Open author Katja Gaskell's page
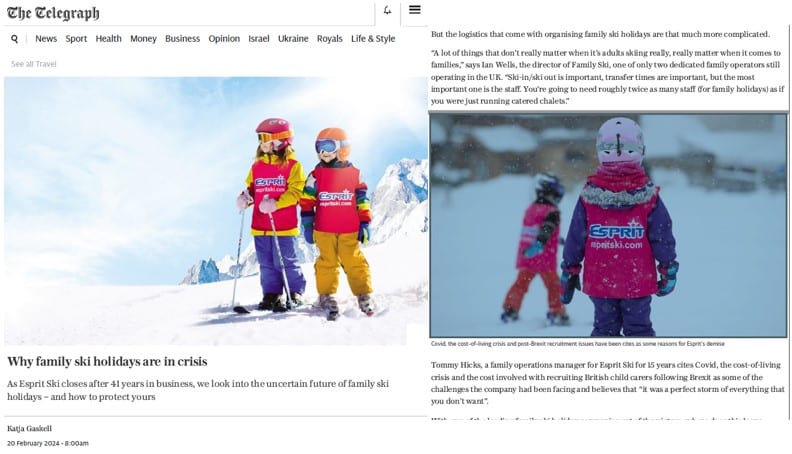 (x=31, y=428)
